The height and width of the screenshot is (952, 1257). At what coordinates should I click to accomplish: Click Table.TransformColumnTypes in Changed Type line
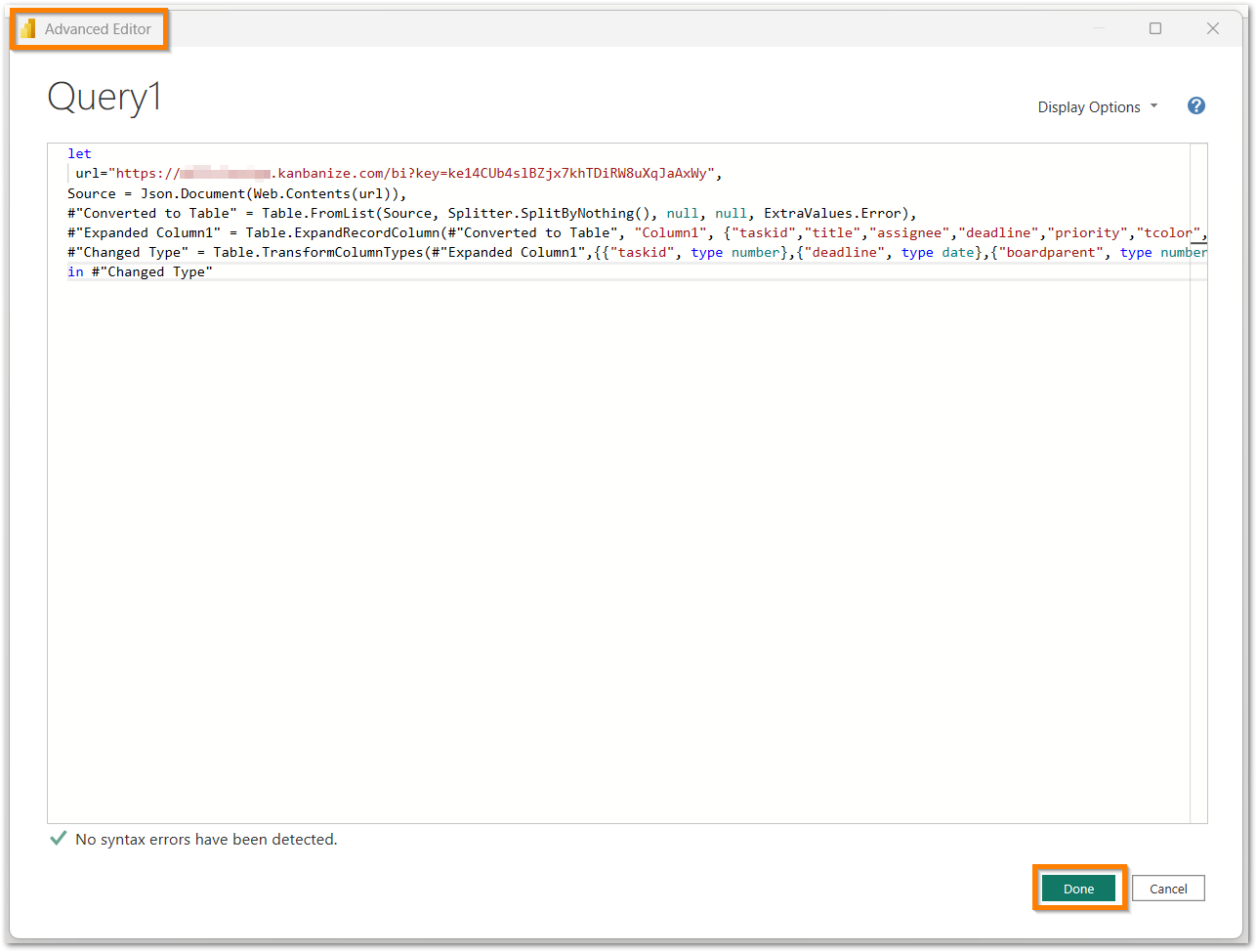coord(318,252)
